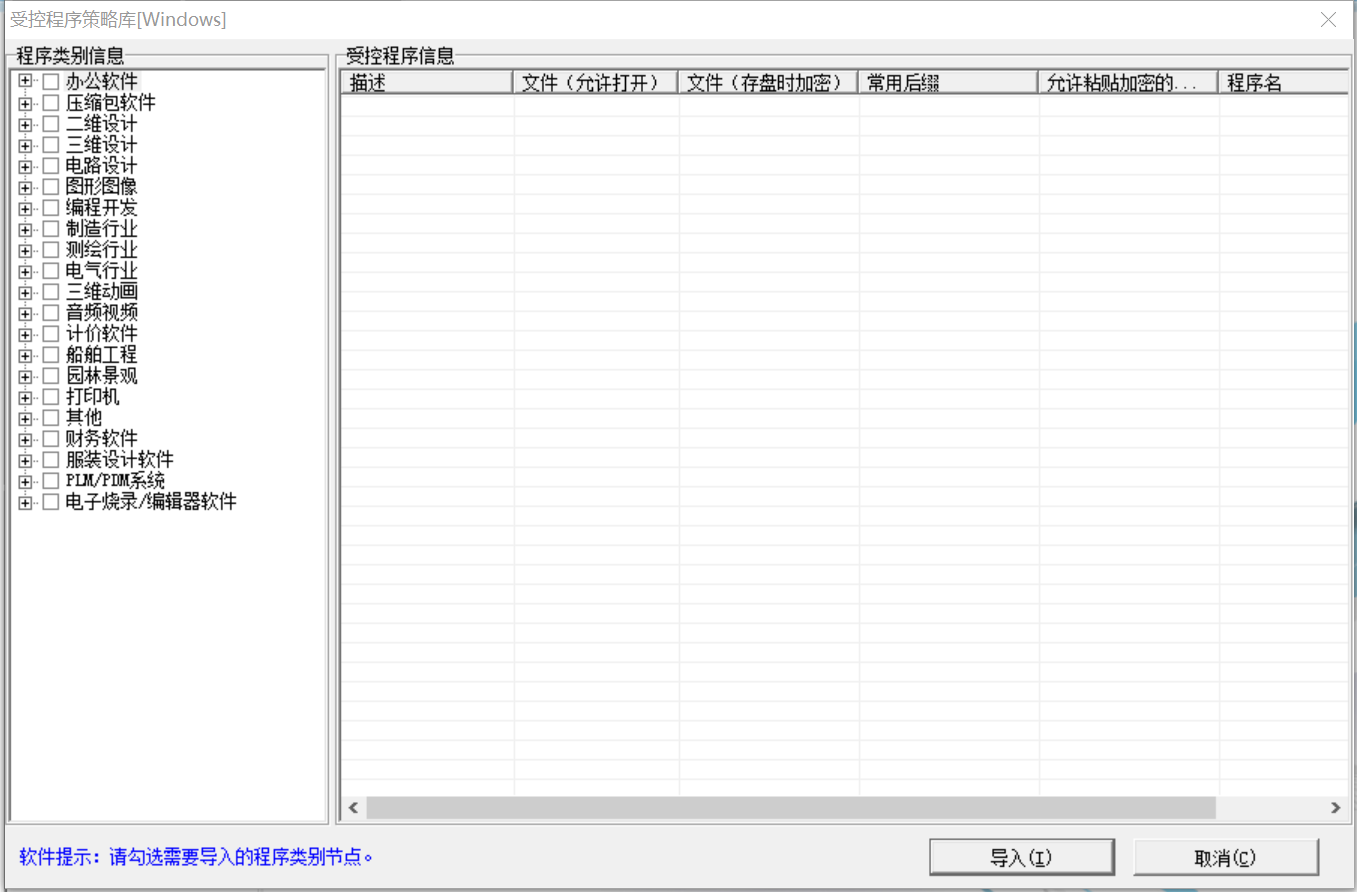
Task: Select the 办公软件 tree label
Action: coord(102,82)
